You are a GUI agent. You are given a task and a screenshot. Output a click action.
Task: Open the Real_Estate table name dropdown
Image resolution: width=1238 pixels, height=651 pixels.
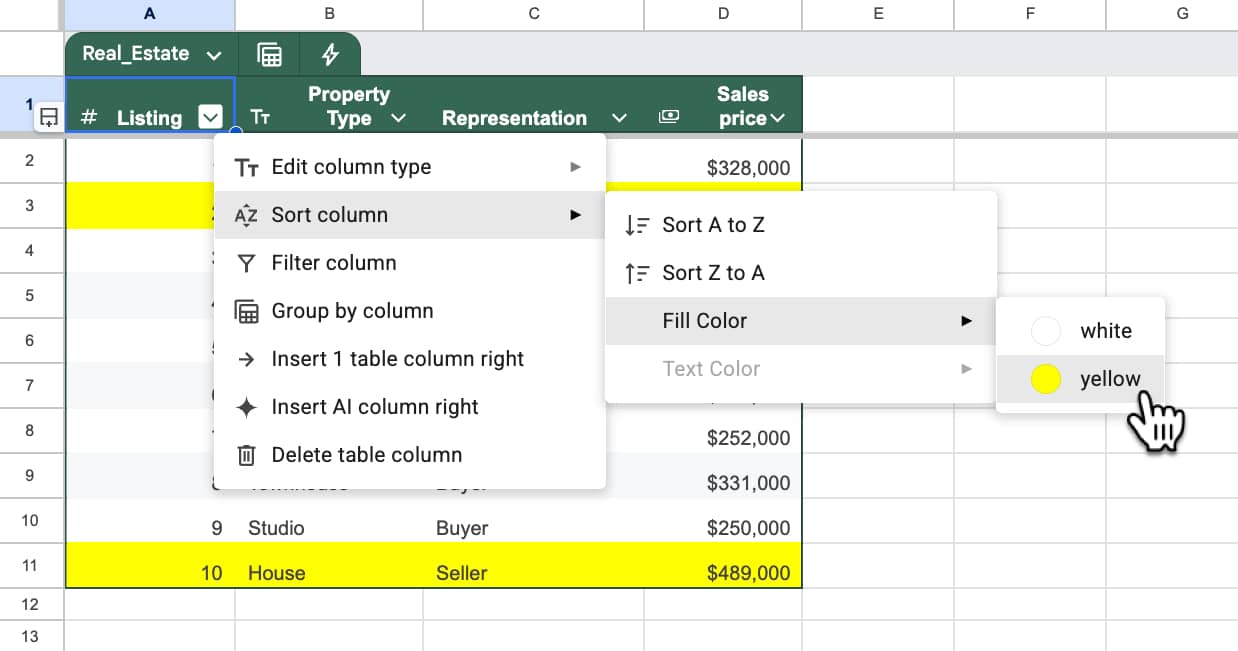click(x=213, y=55)
